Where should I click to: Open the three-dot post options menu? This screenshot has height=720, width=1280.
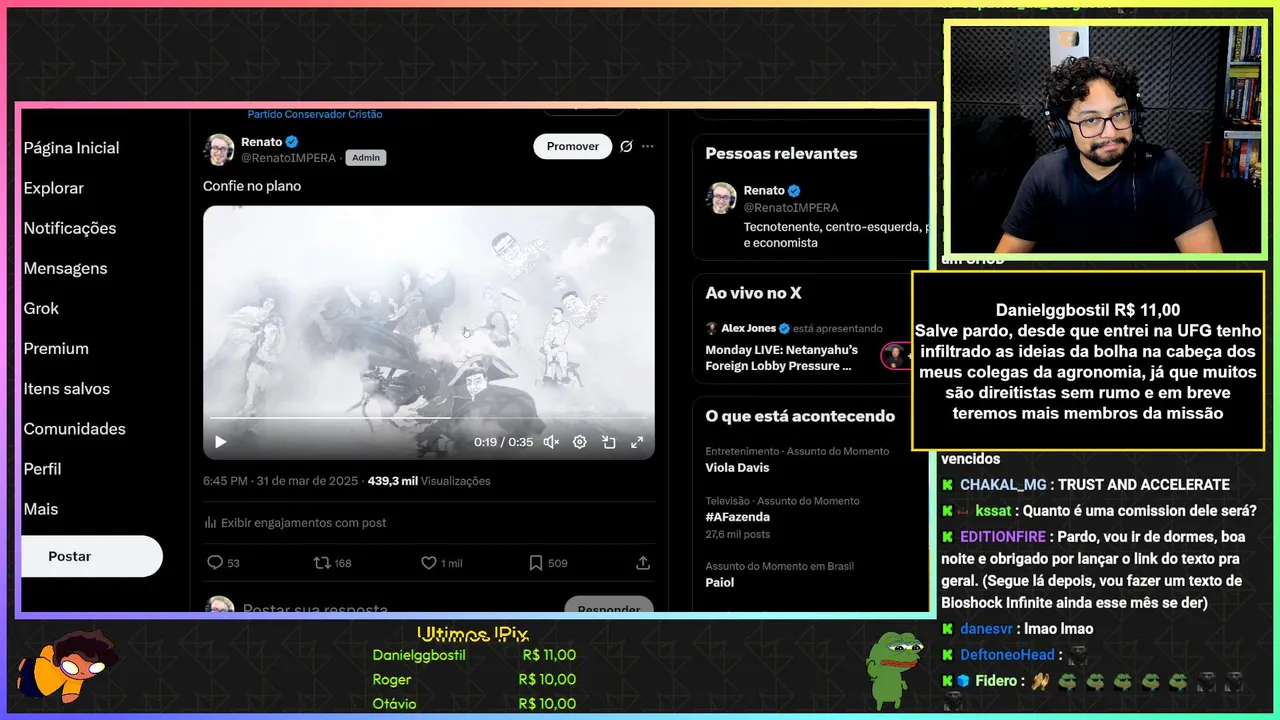point(647,146)
